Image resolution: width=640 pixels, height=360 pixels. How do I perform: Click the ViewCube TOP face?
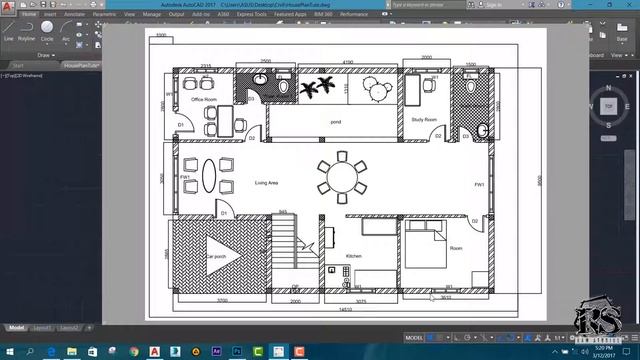[x=609, y=106]
